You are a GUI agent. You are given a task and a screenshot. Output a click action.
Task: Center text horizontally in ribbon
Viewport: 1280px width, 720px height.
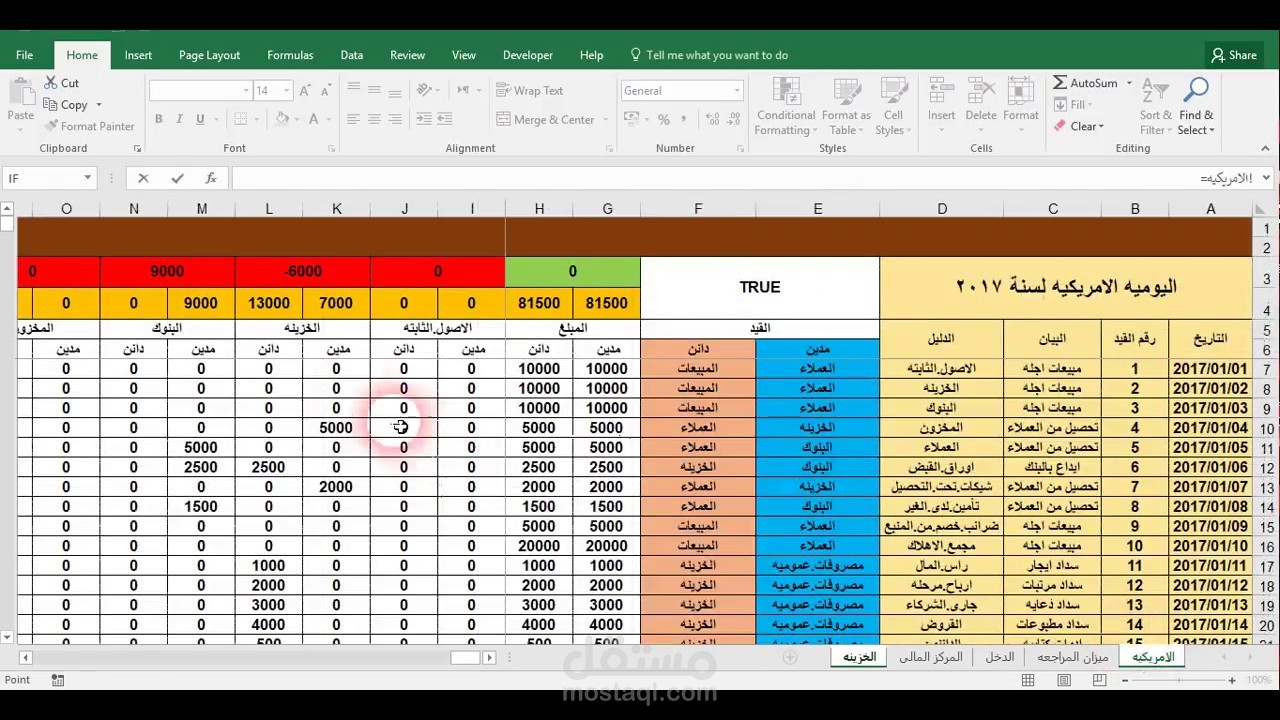374,119
